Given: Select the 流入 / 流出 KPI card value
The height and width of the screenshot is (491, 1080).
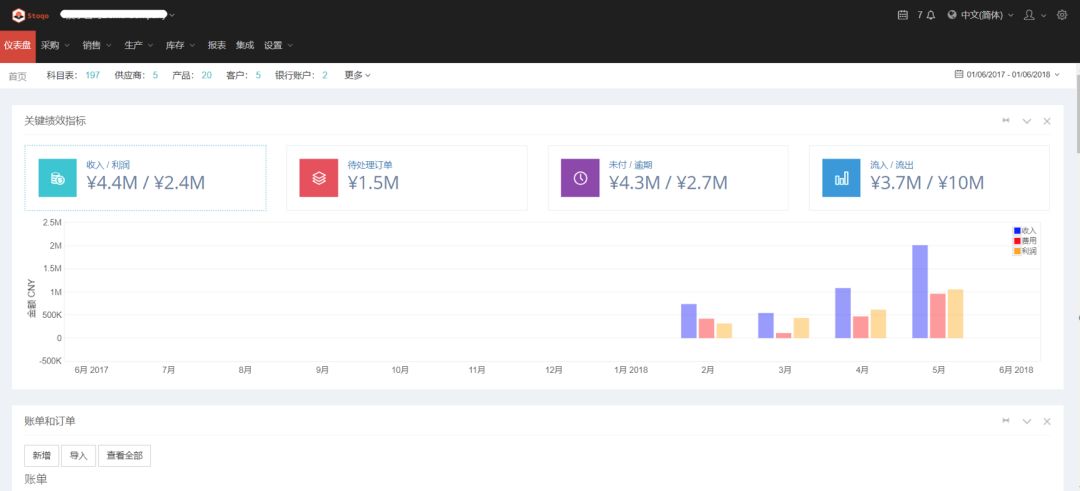Looking at the screenshot, I should click(927, 182).
